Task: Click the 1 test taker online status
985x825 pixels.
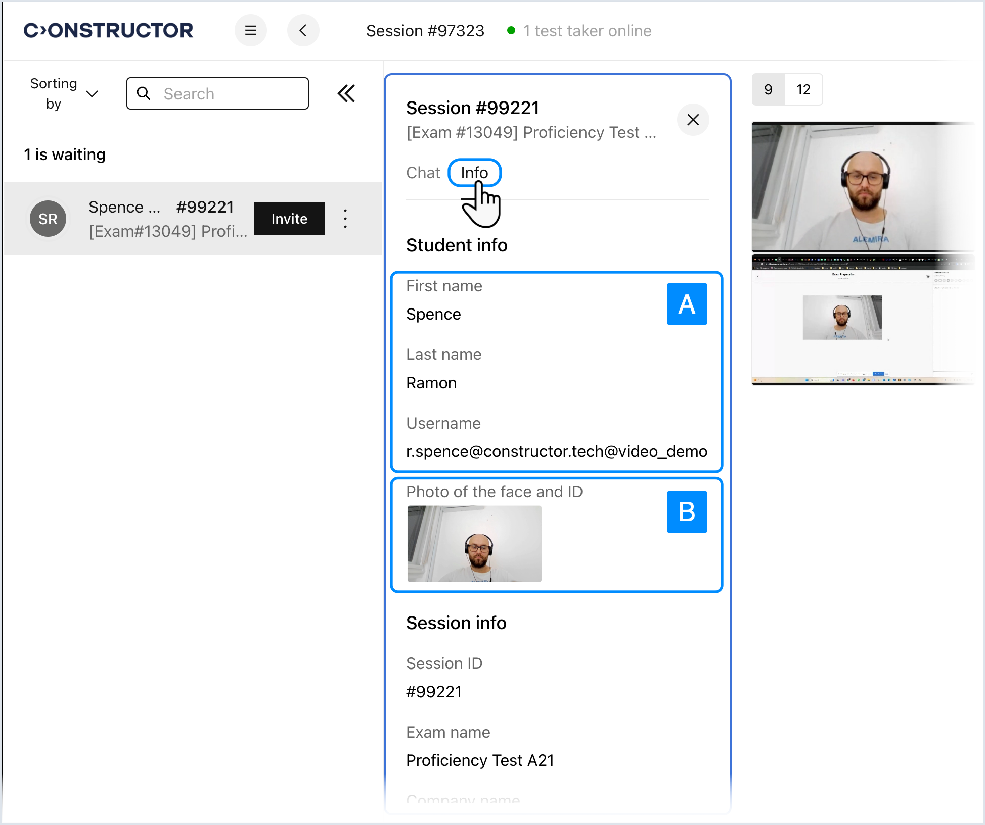Action: click(580, 31)
